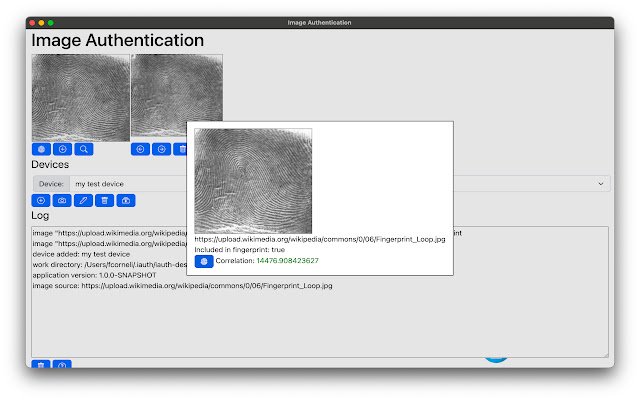Minimize the window with the yellow button
The width and height of the screenshot is (640, 400).
pos(41,23)
